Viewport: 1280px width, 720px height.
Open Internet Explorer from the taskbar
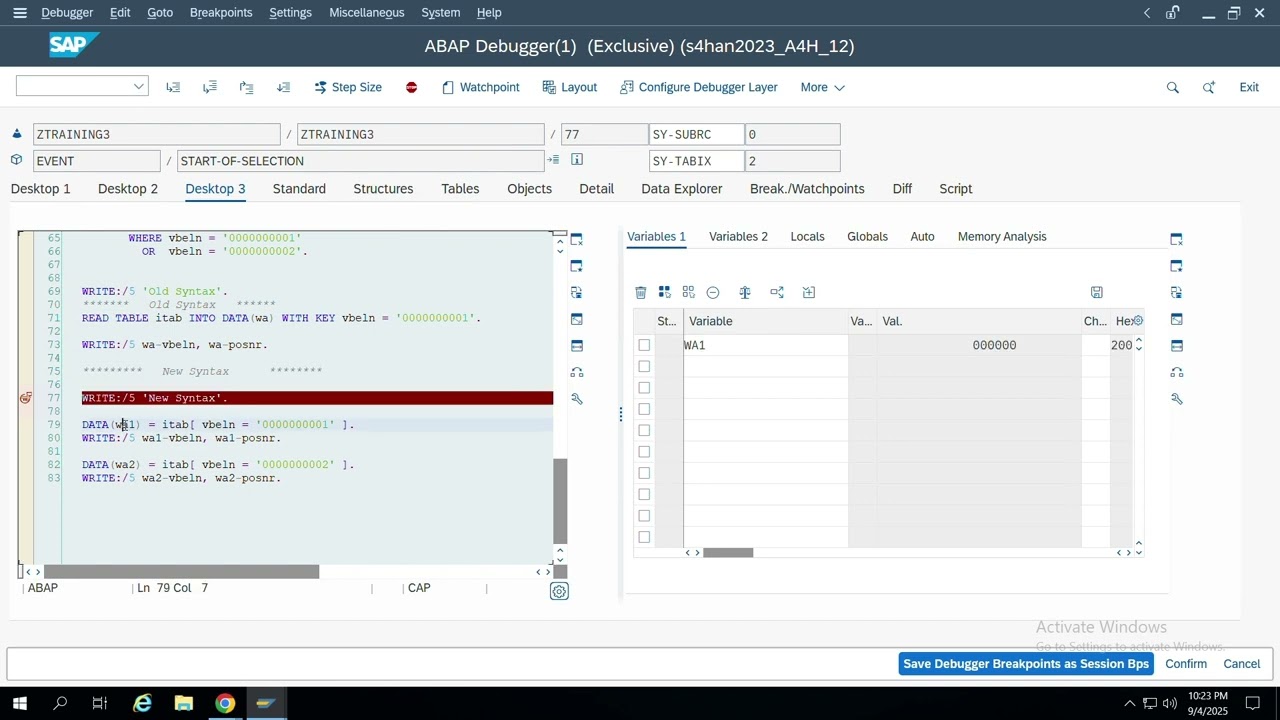coord(143,703)
